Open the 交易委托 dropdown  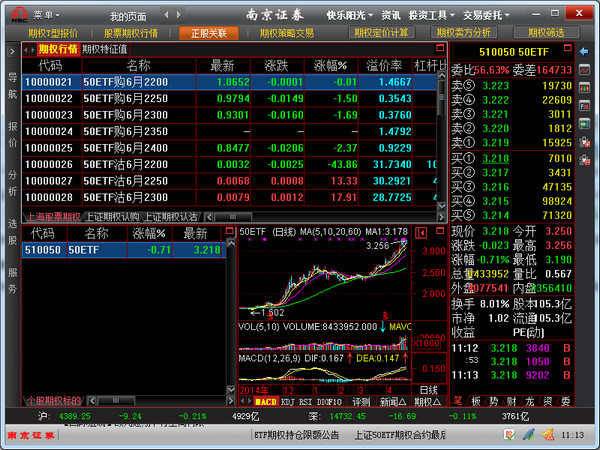[486, 15]
